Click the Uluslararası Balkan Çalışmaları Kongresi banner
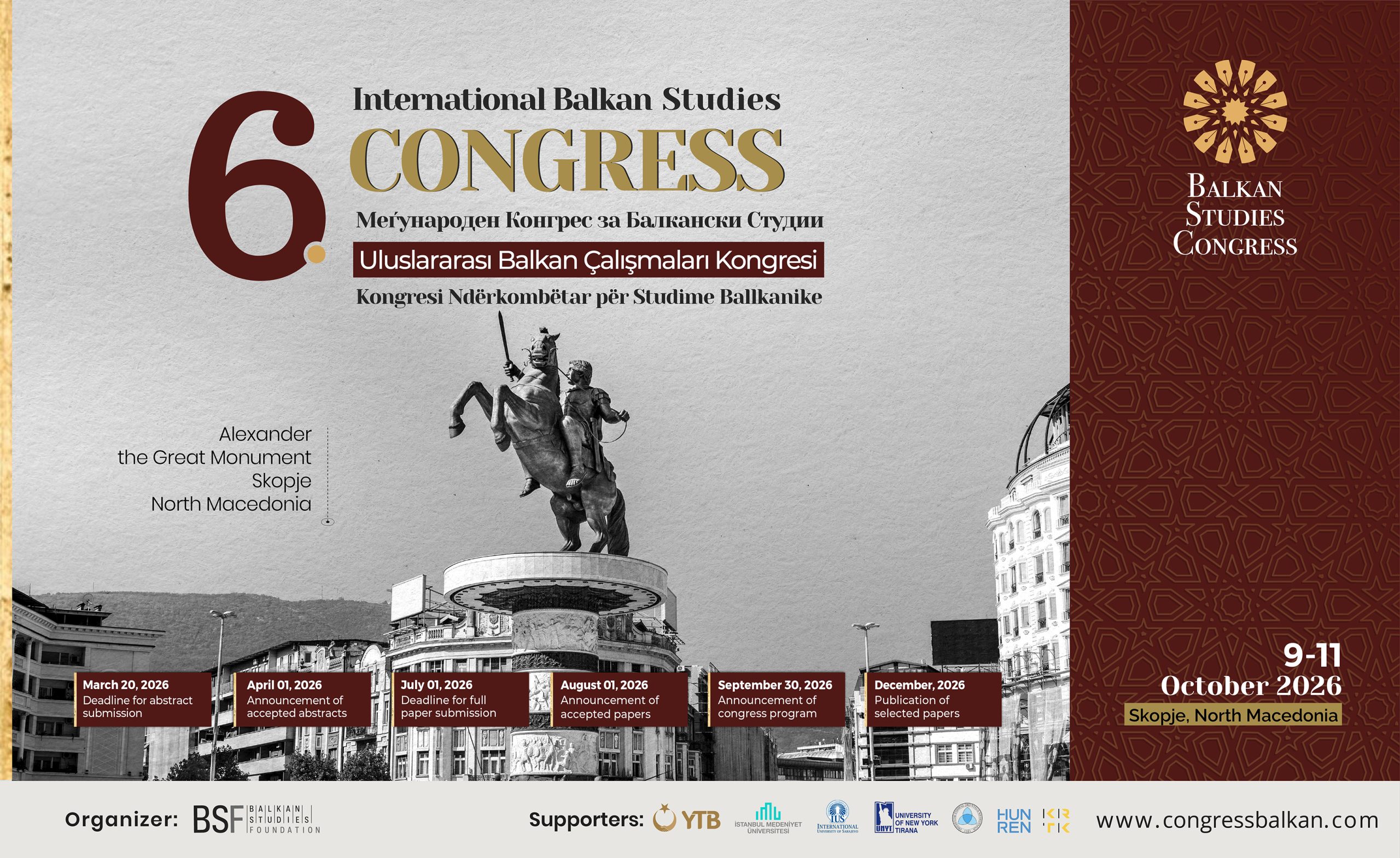 tap(588, 261)
